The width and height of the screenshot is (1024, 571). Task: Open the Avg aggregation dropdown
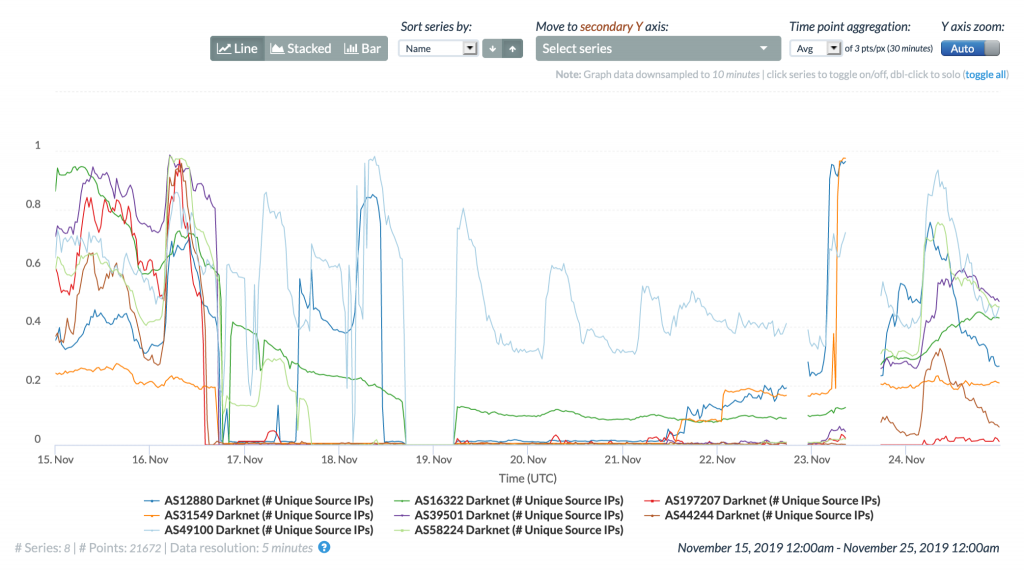coord(815,48)
